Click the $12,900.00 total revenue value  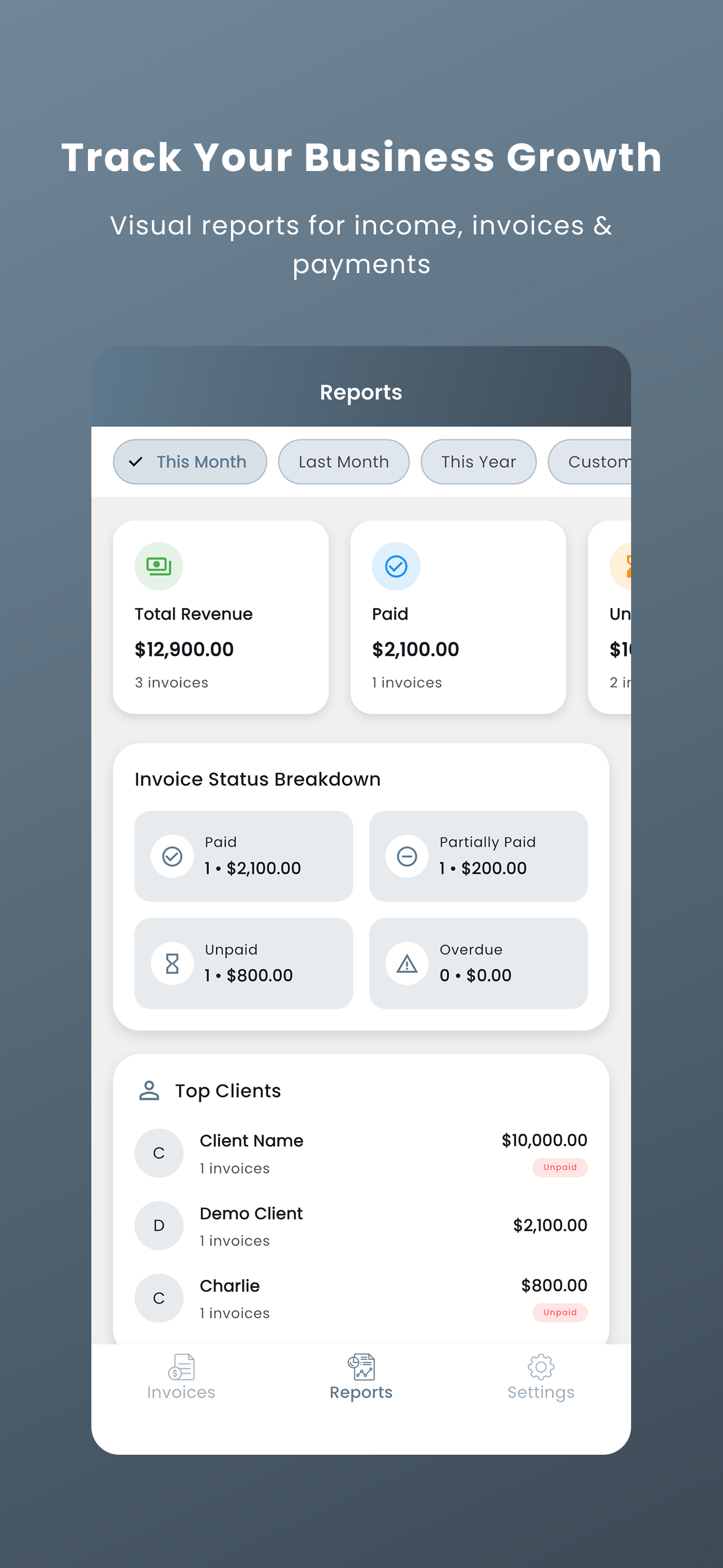[184, 649]
